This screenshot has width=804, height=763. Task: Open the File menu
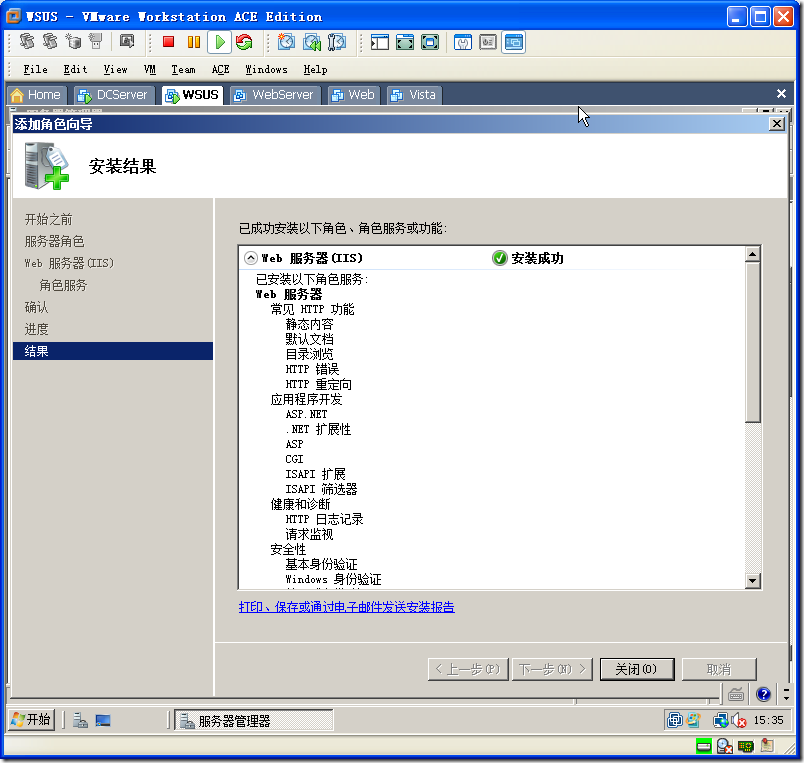tap(35, 69)
